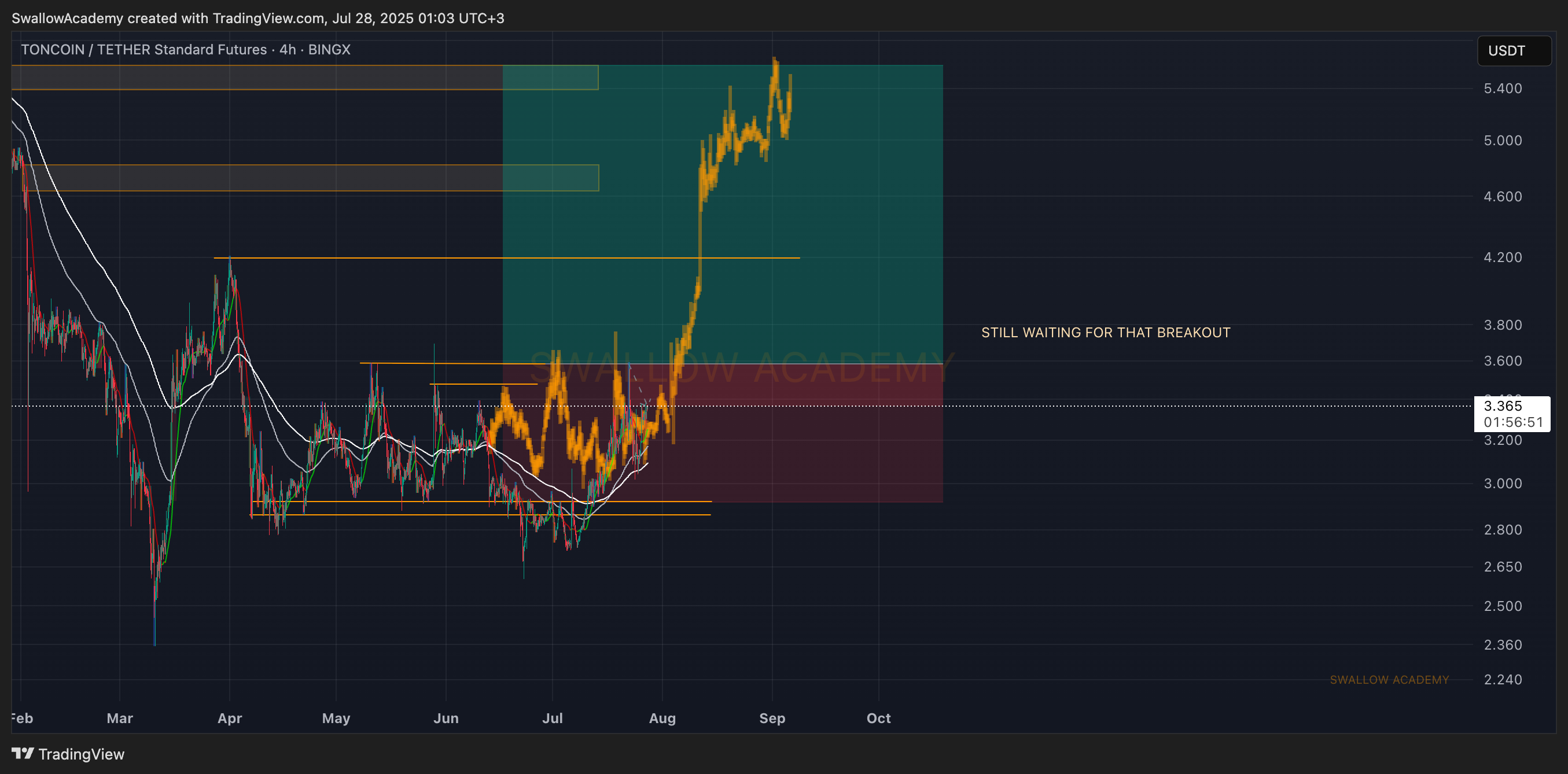Click the TradingView logo icon

coord(23,753)
